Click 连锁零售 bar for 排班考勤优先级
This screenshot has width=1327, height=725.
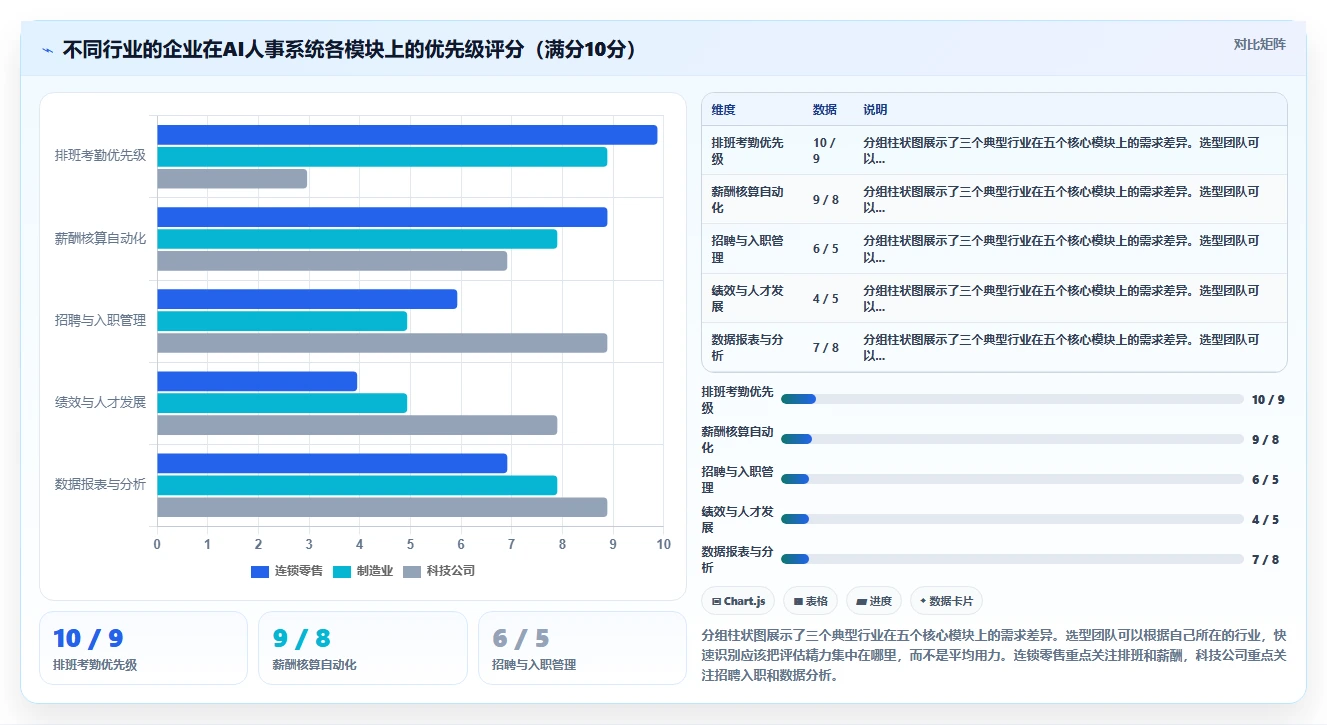pos(407,135)
